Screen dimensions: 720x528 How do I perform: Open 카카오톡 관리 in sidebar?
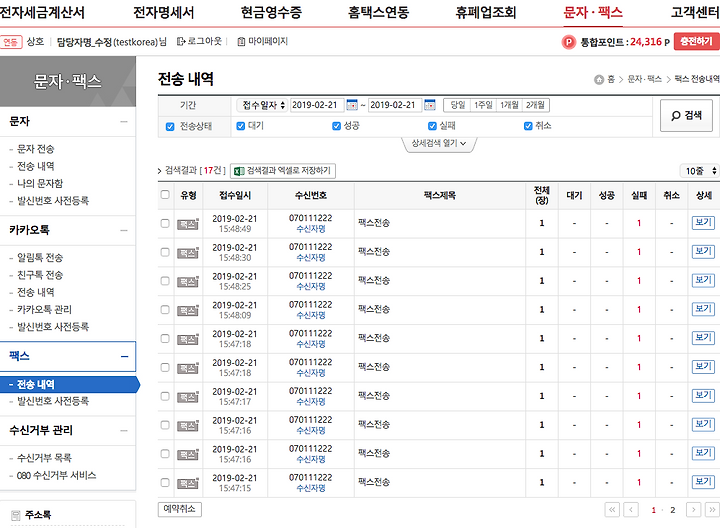coord(45,310)
